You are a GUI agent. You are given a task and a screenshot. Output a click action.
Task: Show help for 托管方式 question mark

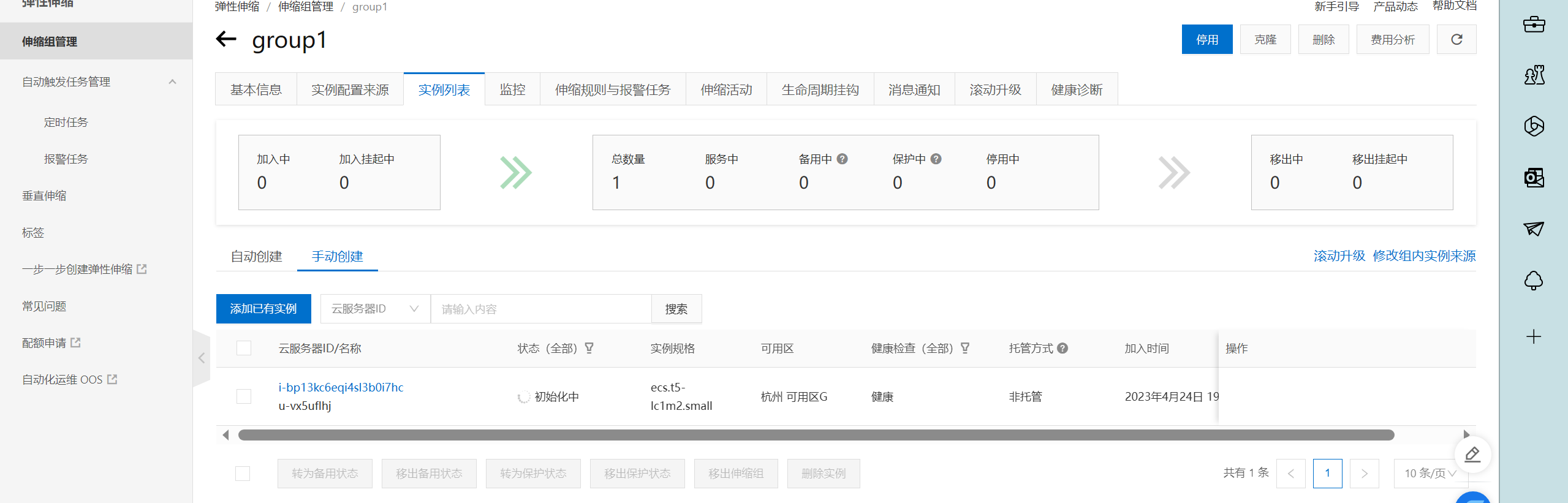[1063, 348]
